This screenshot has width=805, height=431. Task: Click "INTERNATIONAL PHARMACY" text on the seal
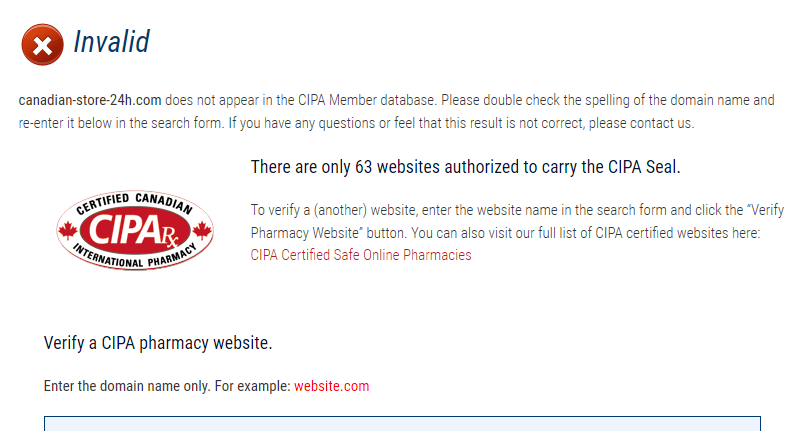134,259
